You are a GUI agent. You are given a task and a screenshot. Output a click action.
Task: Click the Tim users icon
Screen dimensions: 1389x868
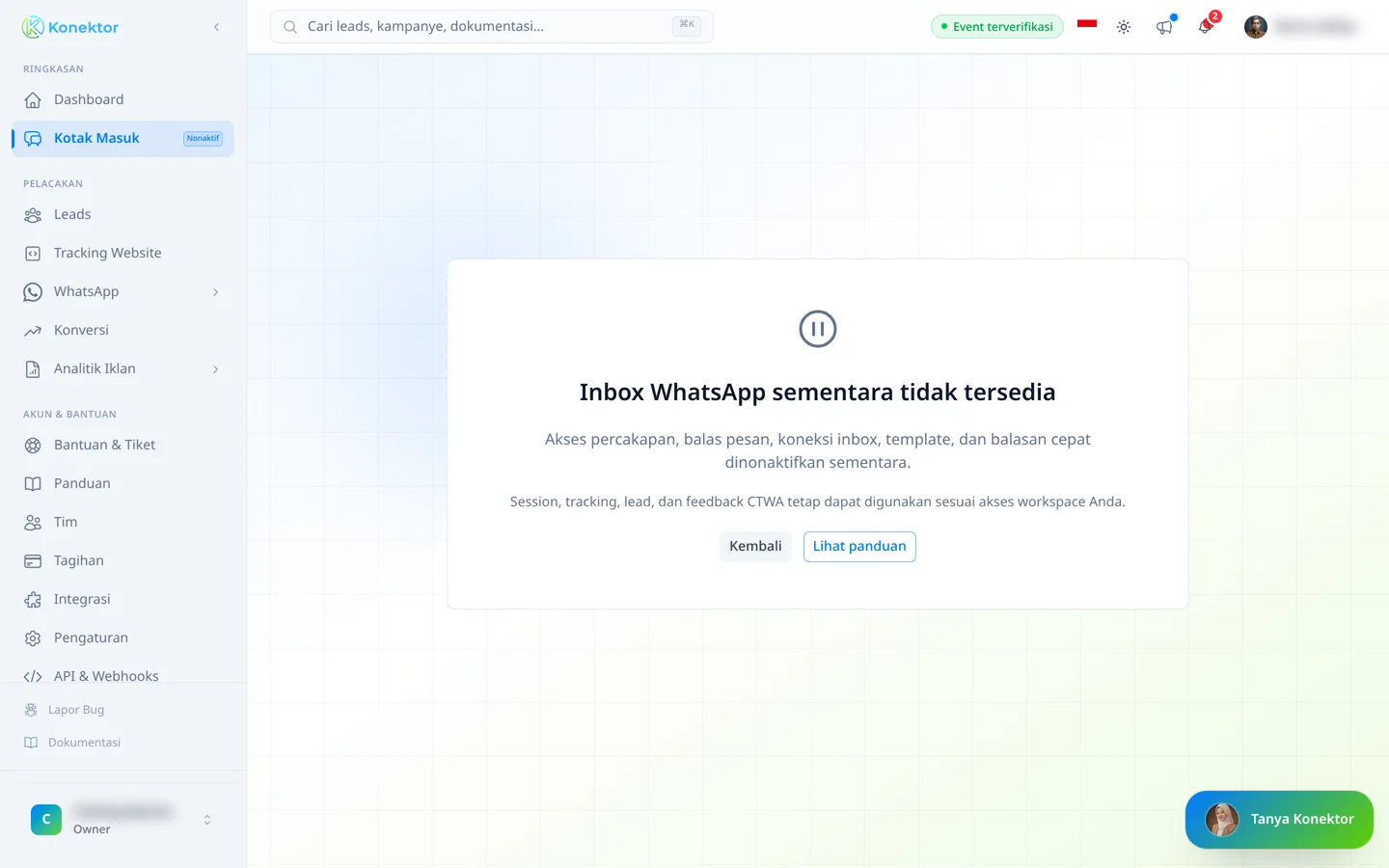(33, 523)
